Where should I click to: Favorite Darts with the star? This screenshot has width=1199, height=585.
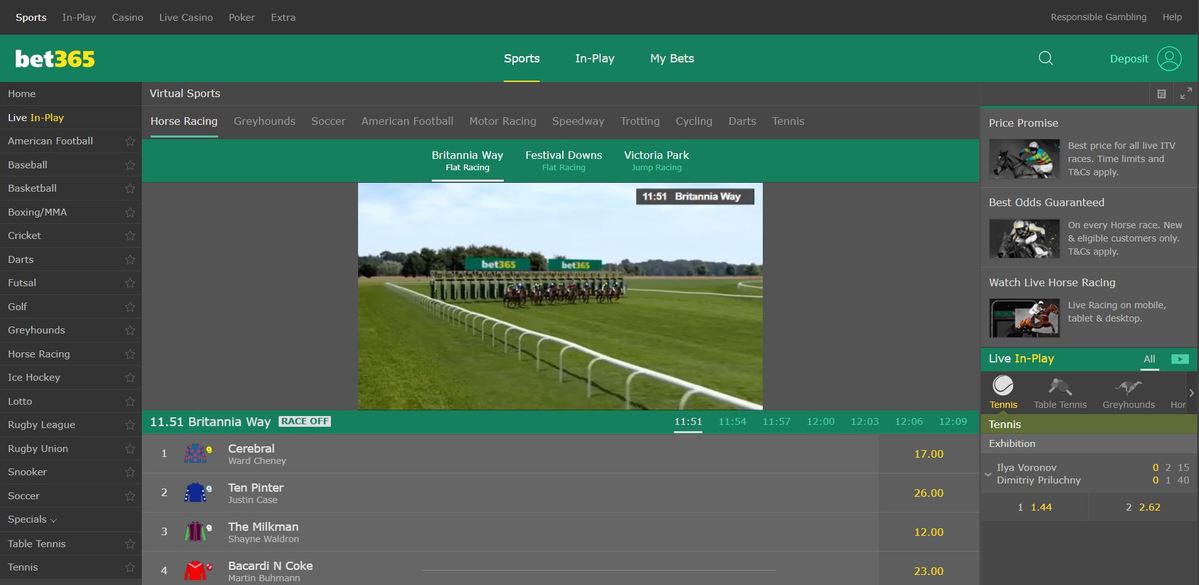pos(130,260)
